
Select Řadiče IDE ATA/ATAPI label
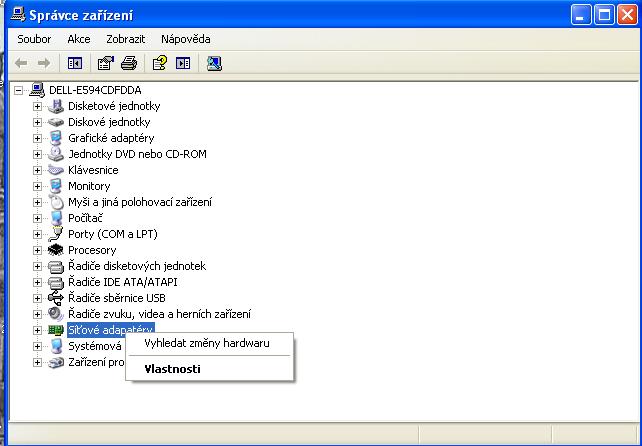[x=123, y=282]
